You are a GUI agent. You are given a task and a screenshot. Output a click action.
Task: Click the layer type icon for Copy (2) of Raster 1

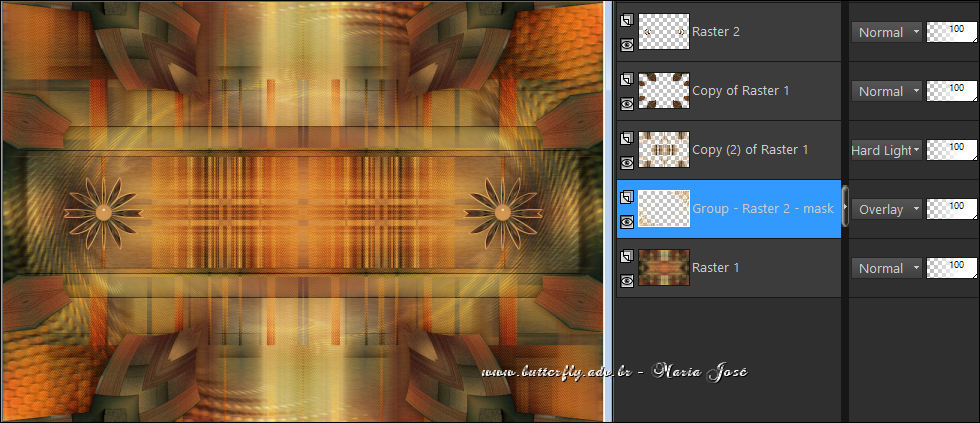click(627, 138)
